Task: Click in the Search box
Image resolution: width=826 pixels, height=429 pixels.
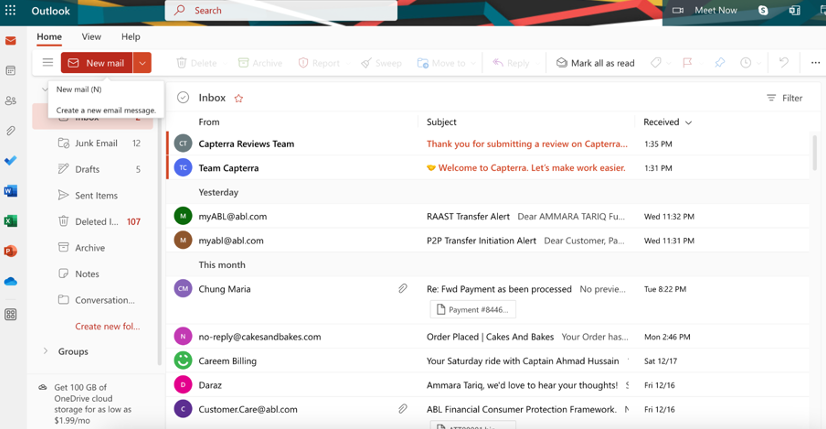Action: pyautogui.click(x=280, y=10)
